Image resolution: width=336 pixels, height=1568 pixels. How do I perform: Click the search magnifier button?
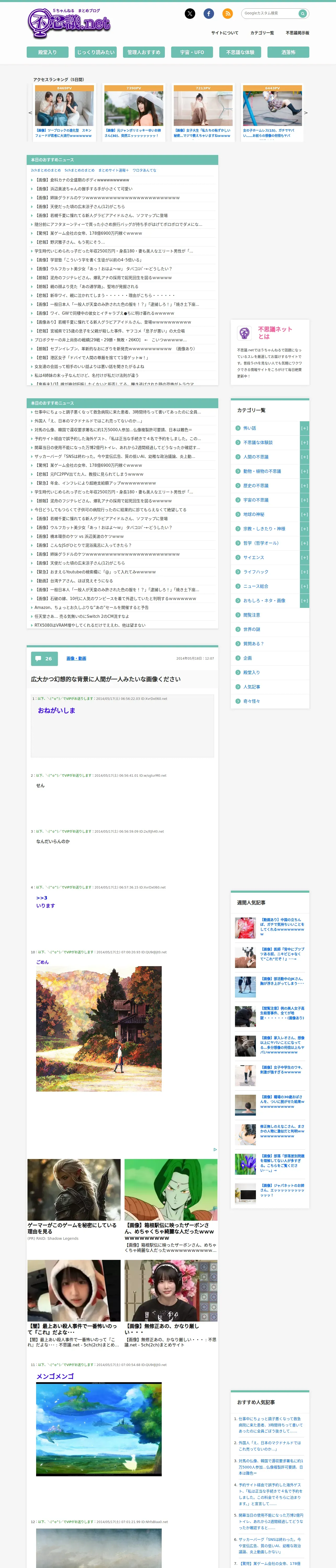(302, 13)
